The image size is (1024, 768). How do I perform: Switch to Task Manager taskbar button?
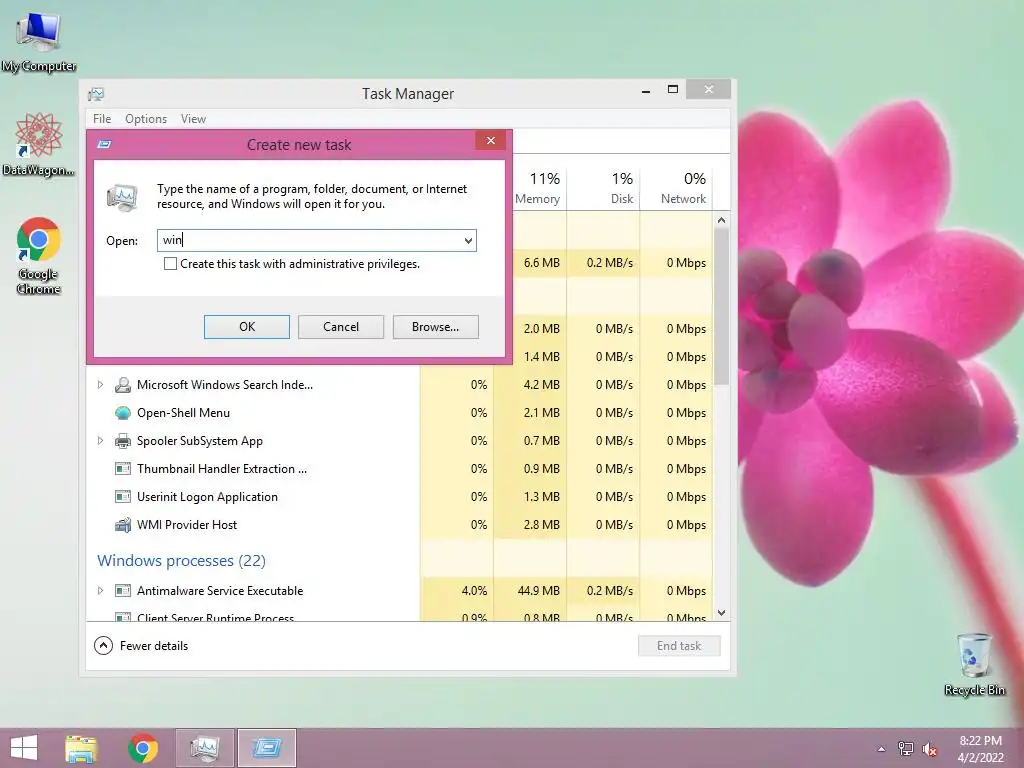(x=205, y=748)
